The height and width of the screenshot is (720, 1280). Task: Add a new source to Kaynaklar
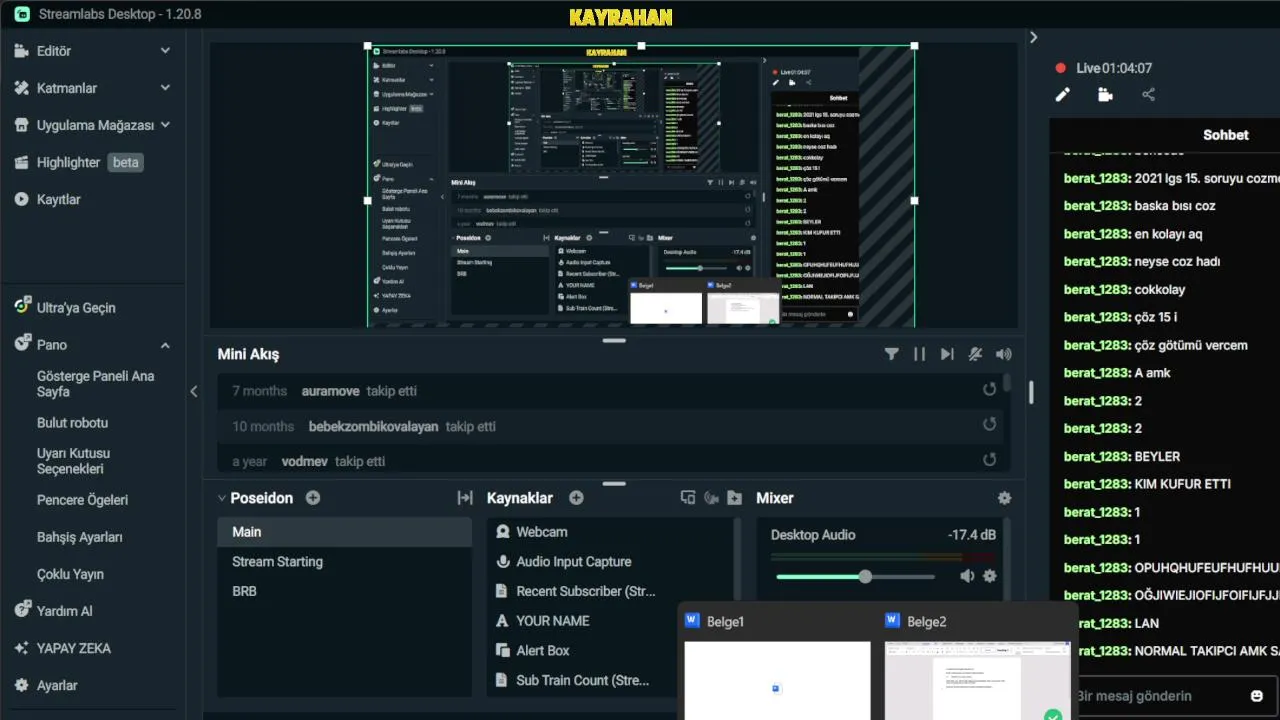point(576,498)
